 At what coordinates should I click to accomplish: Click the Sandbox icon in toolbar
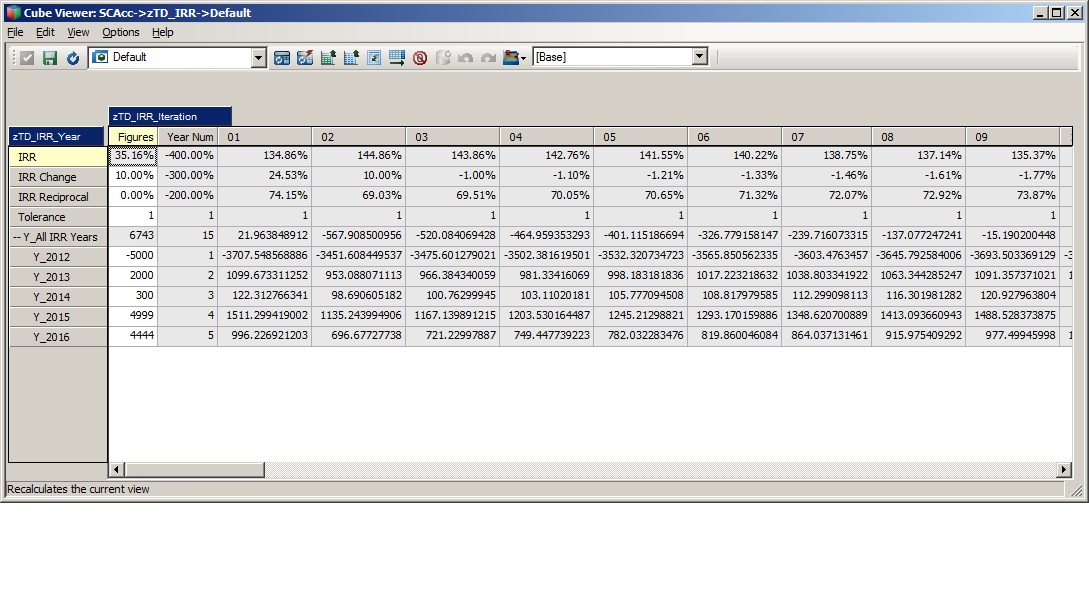tap(510, 58)
